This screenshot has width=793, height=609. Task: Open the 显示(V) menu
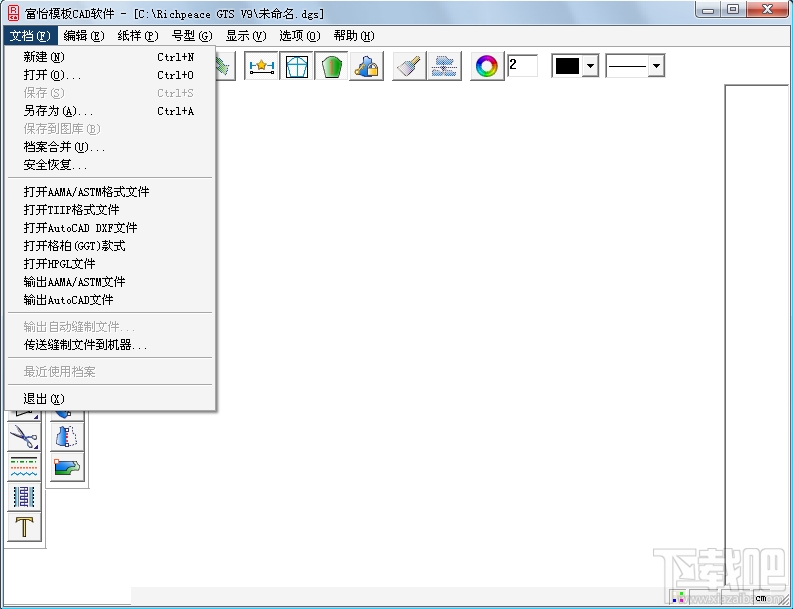coord(246,36)
